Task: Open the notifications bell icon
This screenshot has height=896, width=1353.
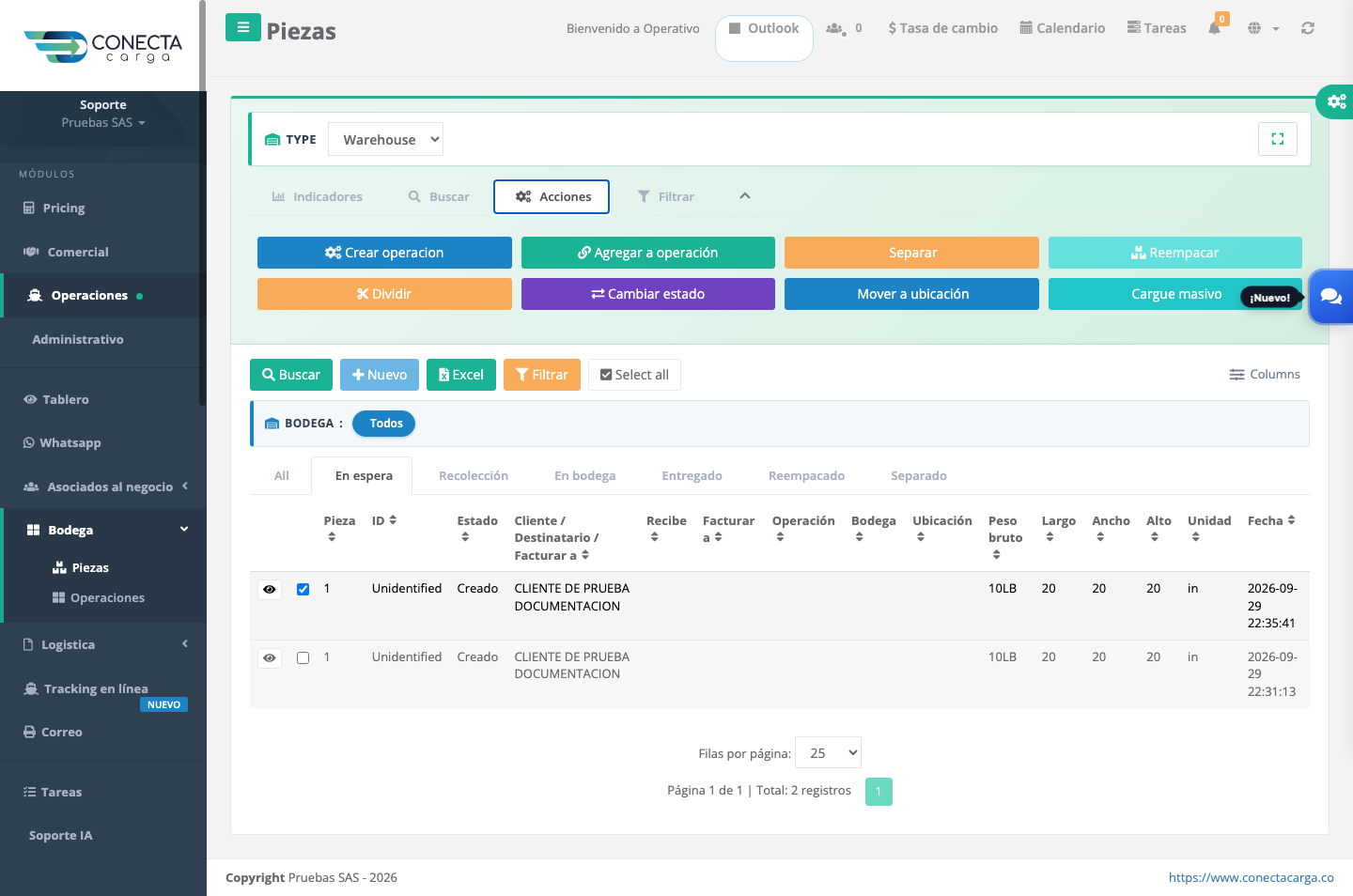Action: coord(1214,28)
